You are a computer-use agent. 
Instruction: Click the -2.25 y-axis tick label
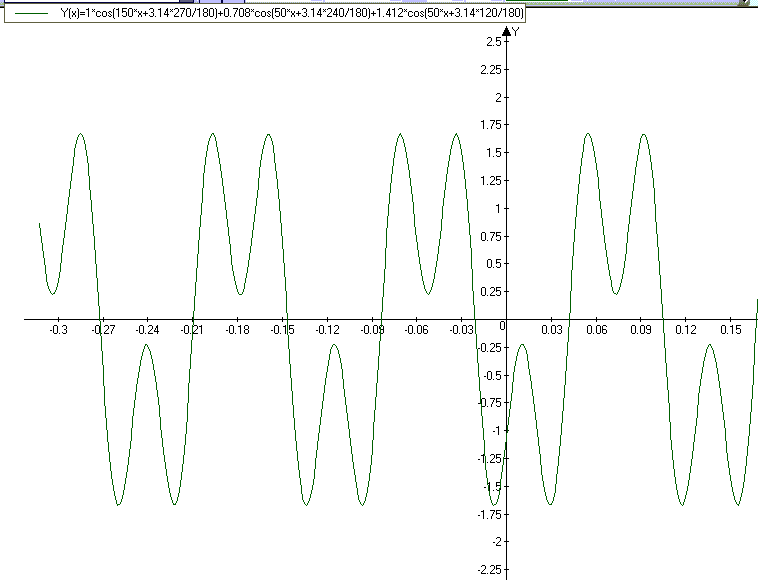point(489,570)
